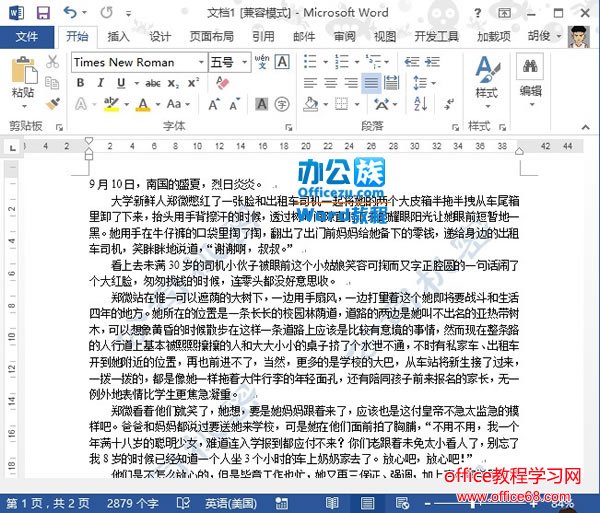Image resolution: width=600 pixels, height=513 pixels.
Task: Undo the last action
Action: click(x=70, y=13)
